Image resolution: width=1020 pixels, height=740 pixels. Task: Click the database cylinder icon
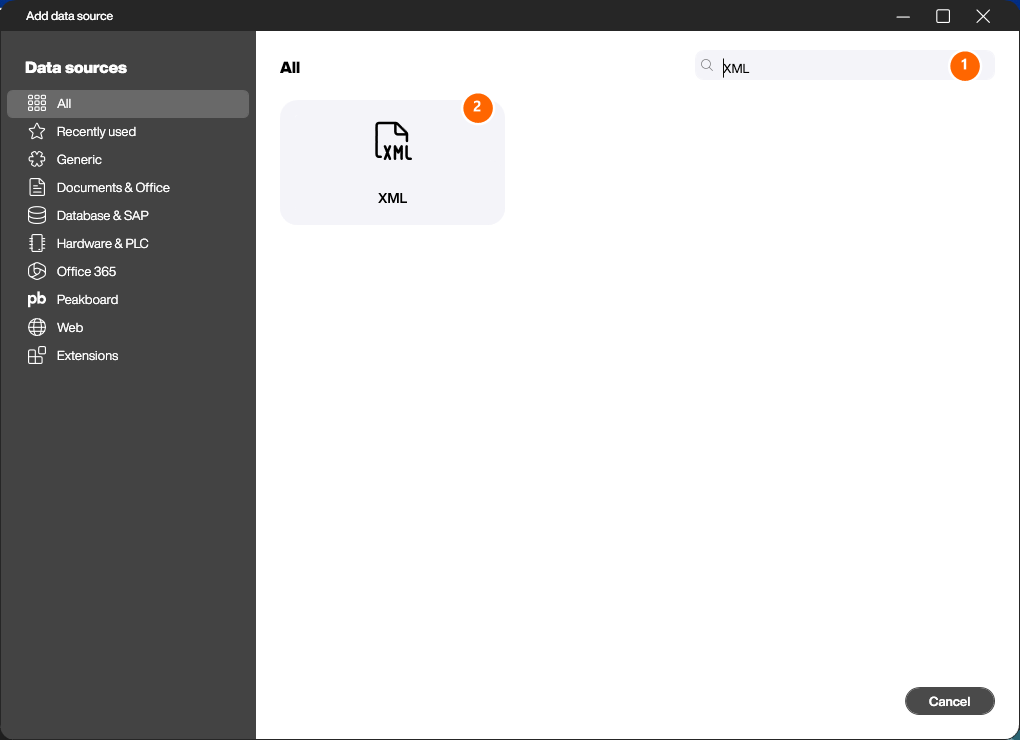(37, 215)
